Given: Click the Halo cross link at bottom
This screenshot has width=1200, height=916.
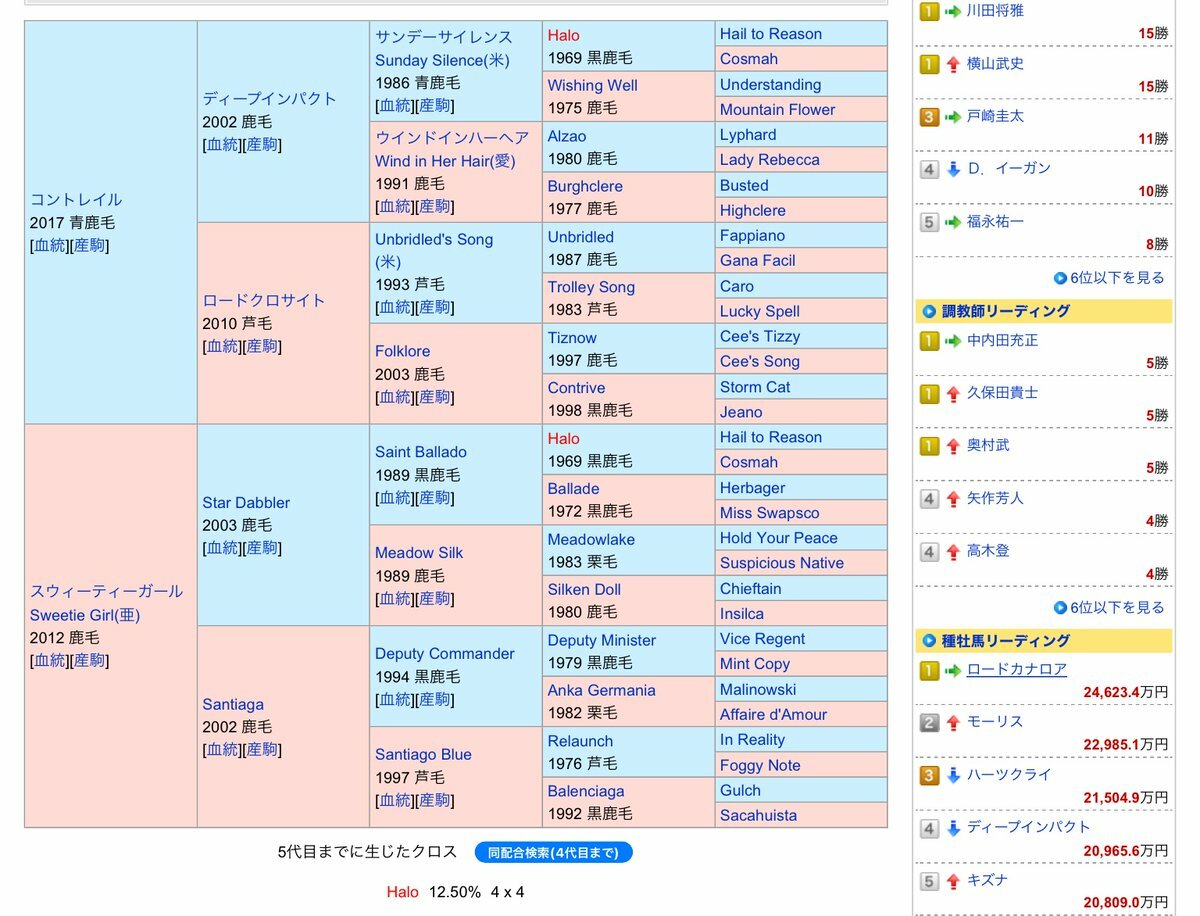Looking at the screenshot, I should click(x=402, y=891).
